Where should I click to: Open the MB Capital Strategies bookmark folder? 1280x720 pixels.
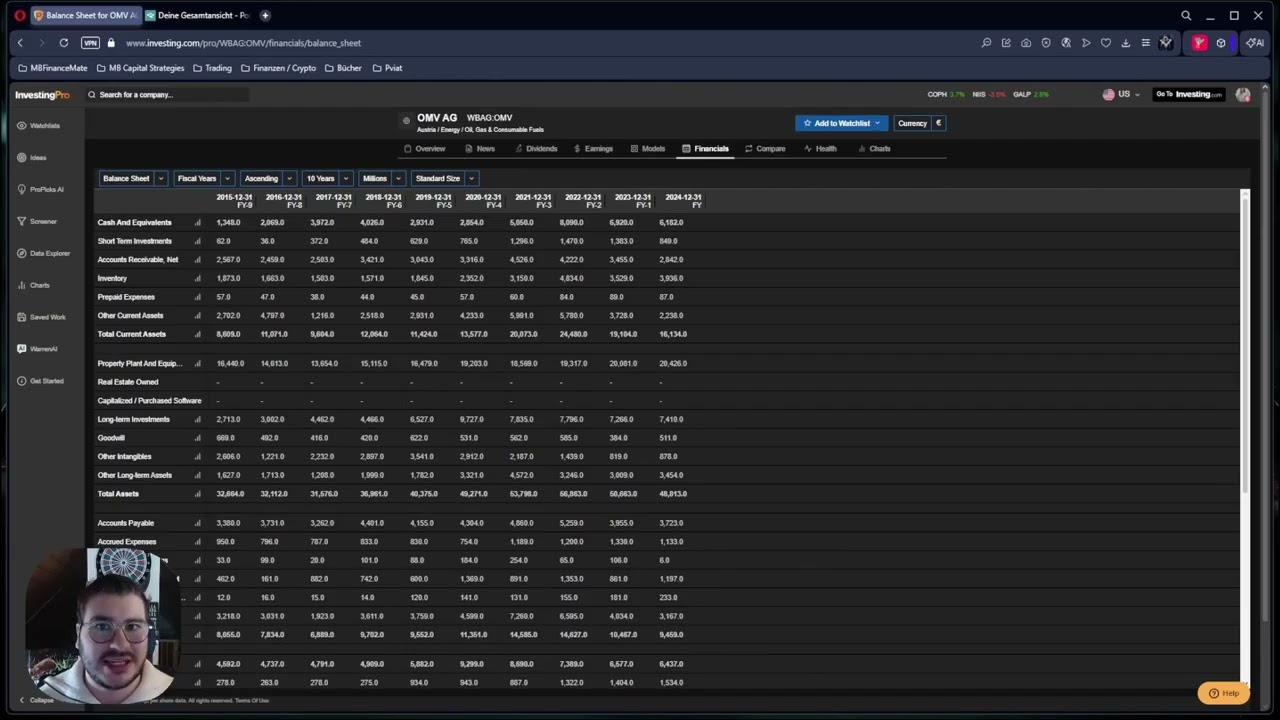tap(140, 68)
